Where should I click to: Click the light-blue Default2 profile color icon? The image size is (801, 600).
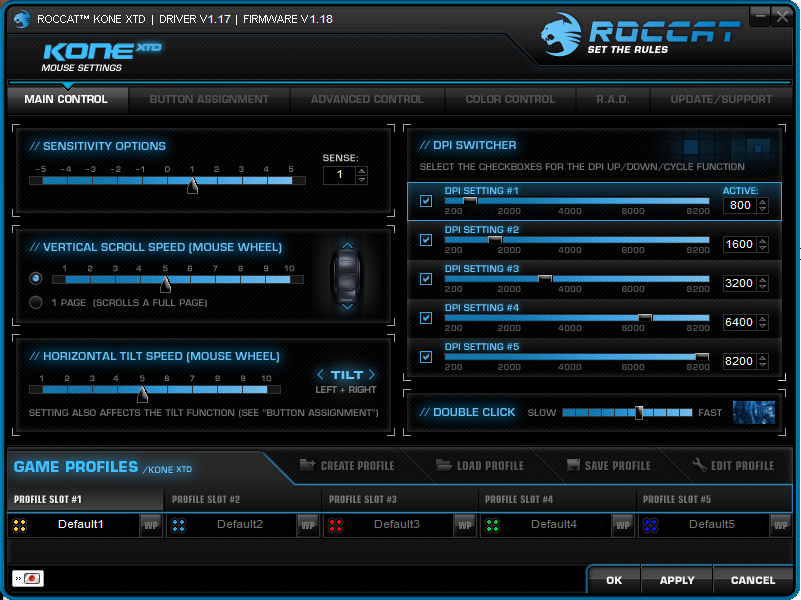(x=178, y=525)
